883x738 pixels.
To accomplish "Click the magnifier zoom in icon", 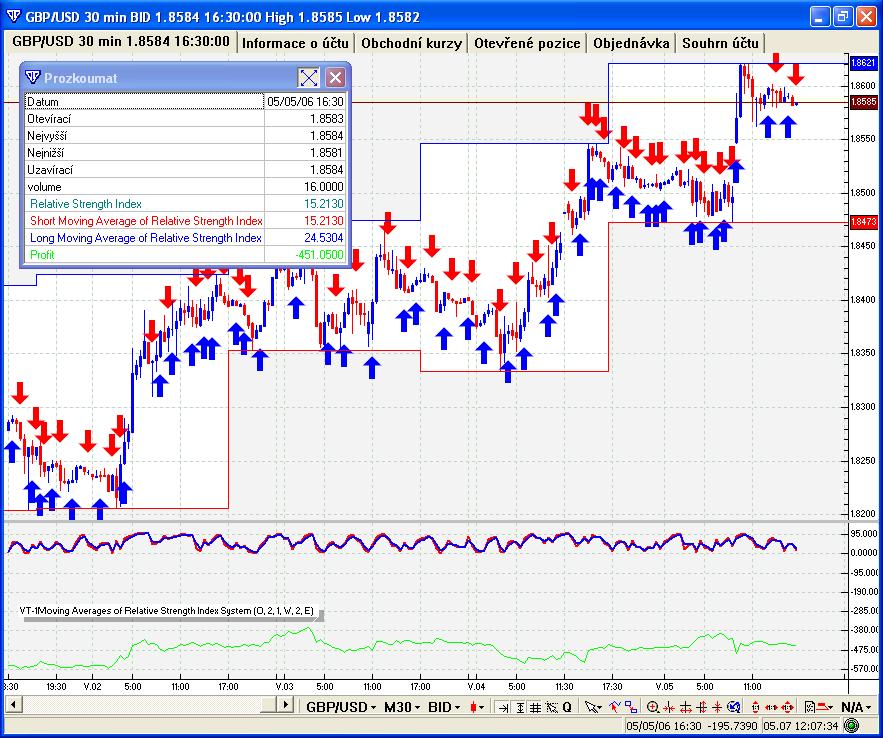I will click(653, 707).
